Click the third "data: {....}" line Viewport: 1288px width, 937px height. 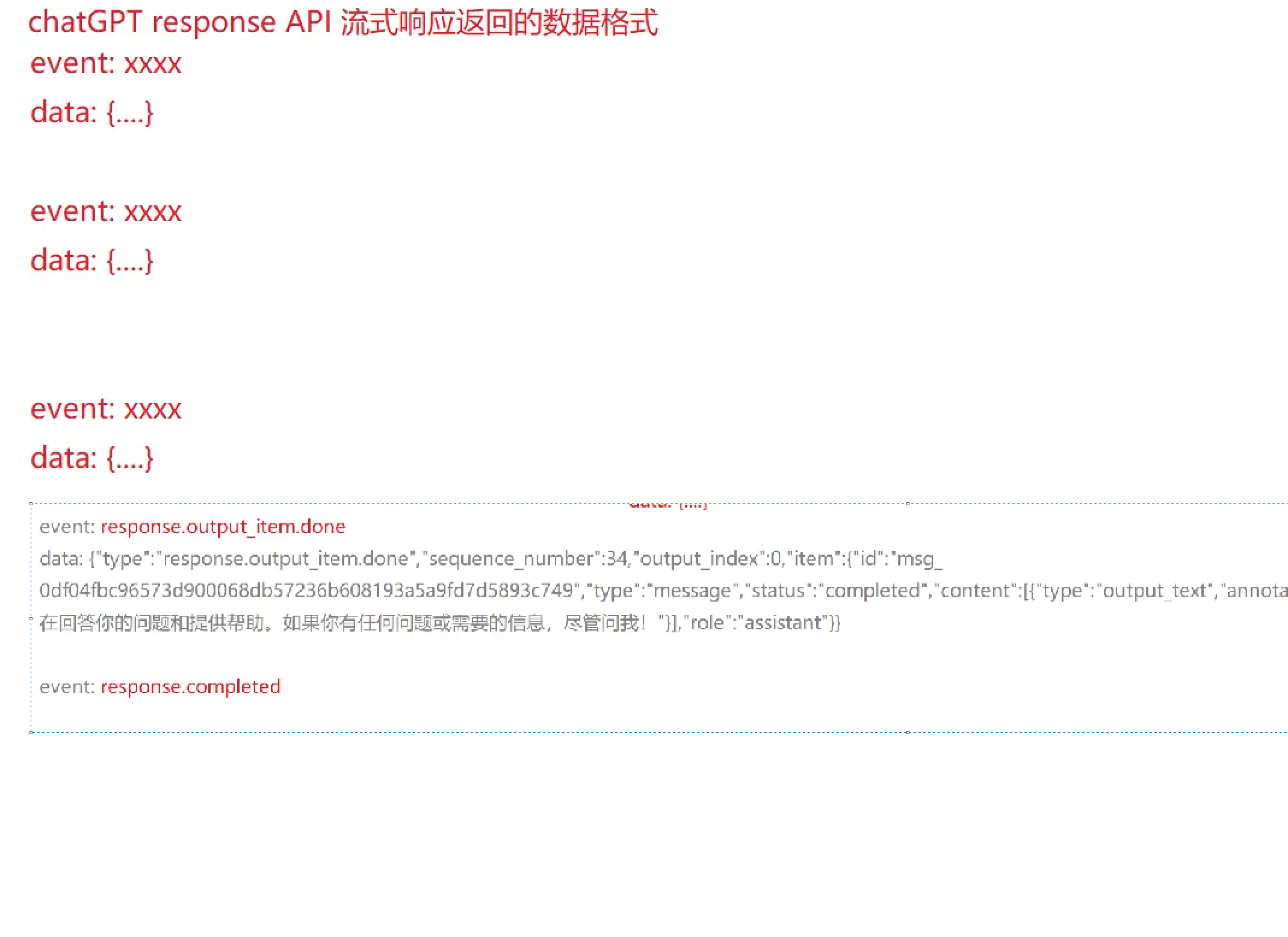click(x=92, y=458)
